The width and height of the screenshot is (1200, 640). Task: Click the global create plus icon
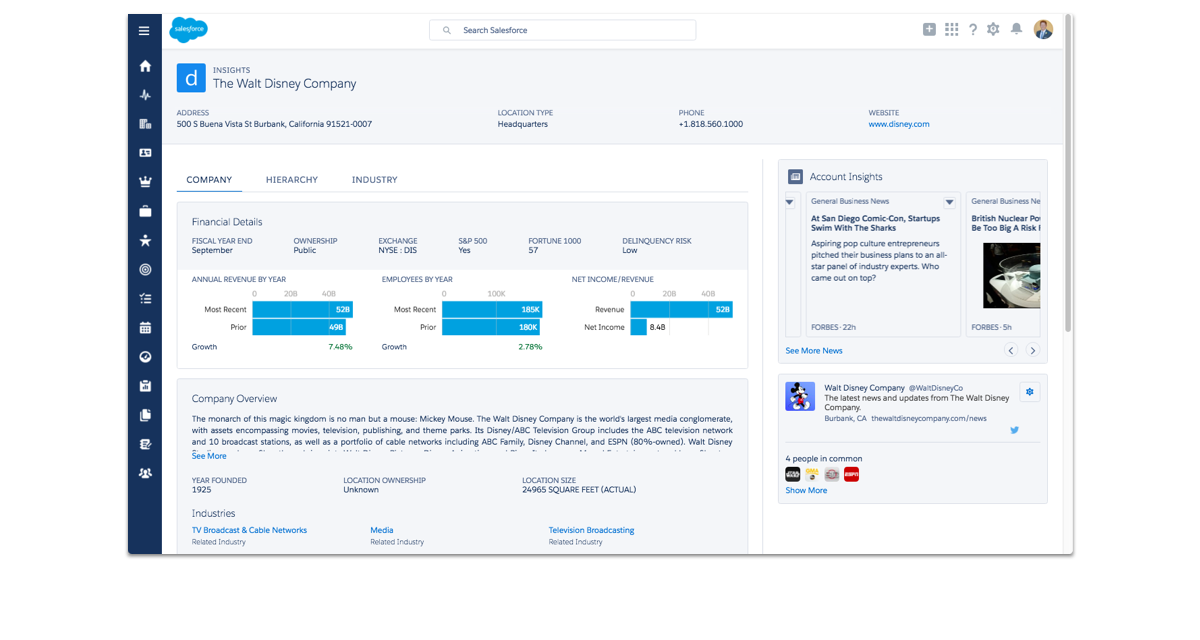(929, 30)
